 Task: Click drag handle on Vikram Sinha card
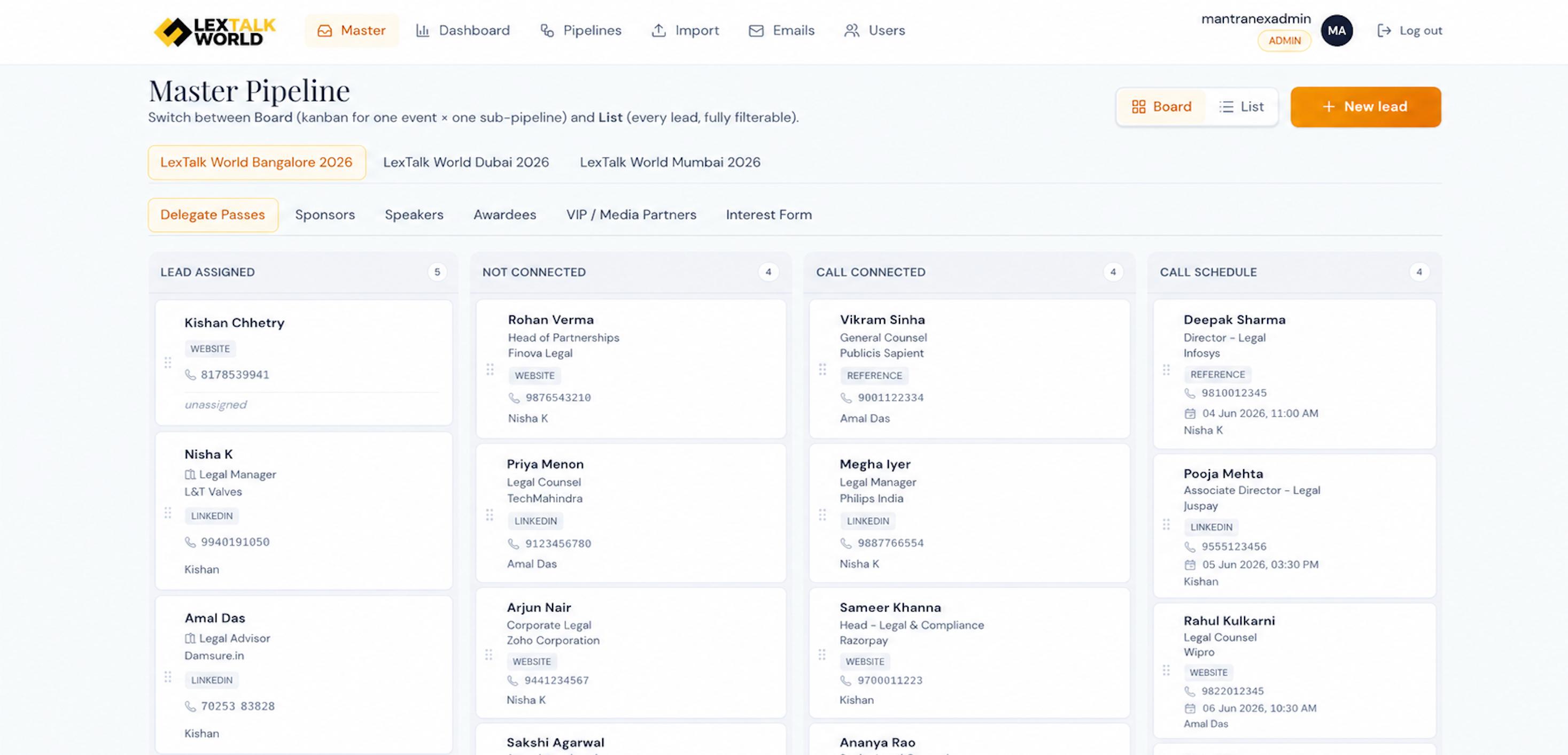click(x=822, y=369)
